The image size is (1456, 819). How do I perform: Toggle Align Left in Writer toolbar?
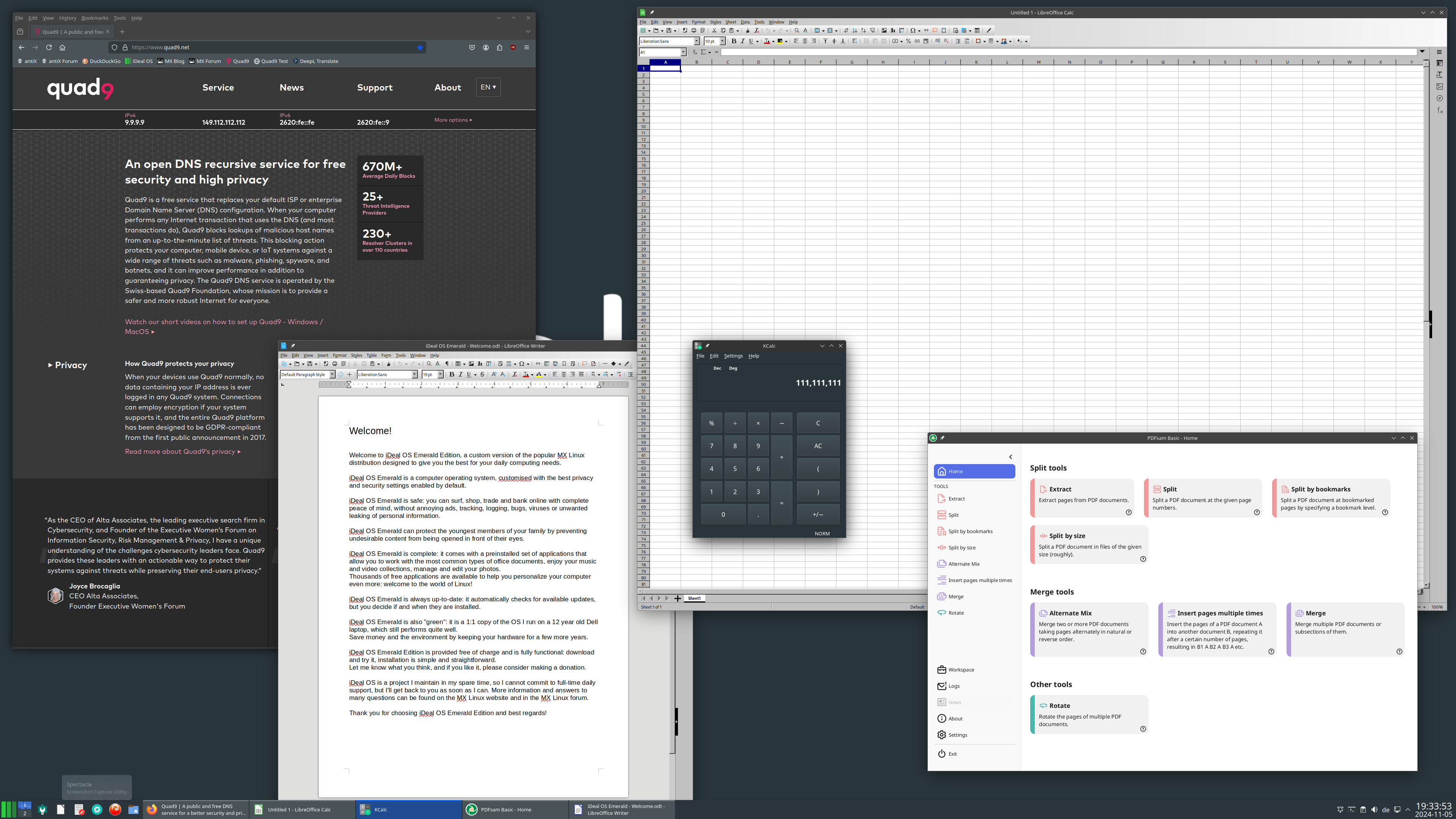pyautogui.click(x=555, y=375)
